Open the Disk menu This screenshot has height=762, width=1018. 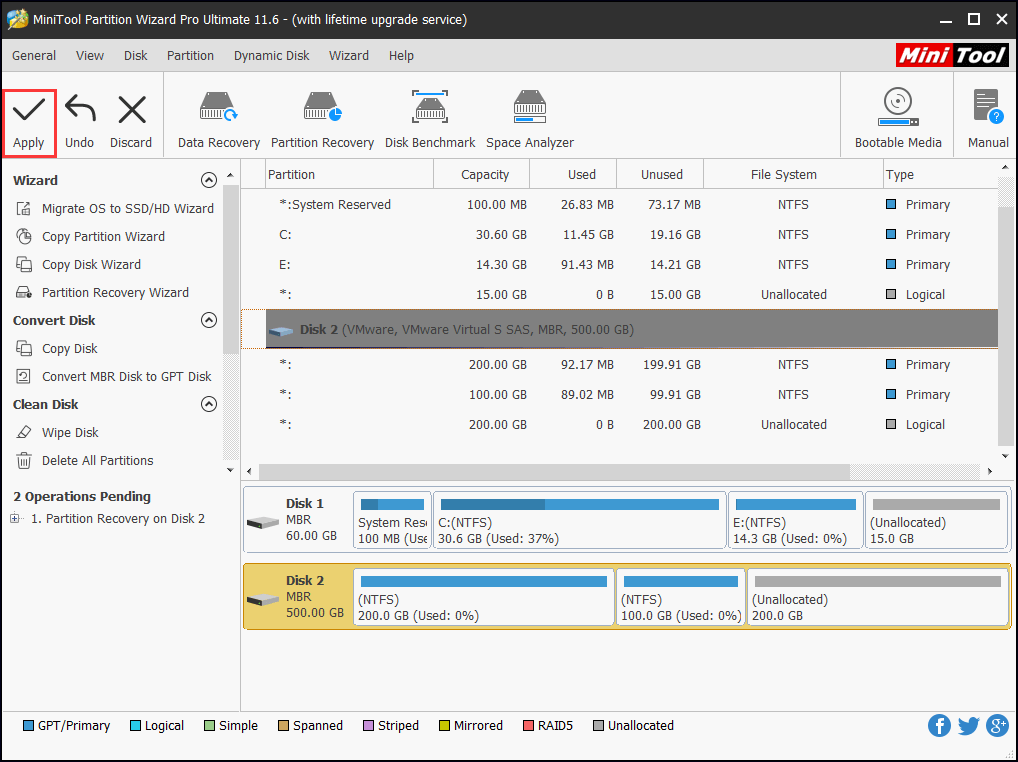point(136,56)
